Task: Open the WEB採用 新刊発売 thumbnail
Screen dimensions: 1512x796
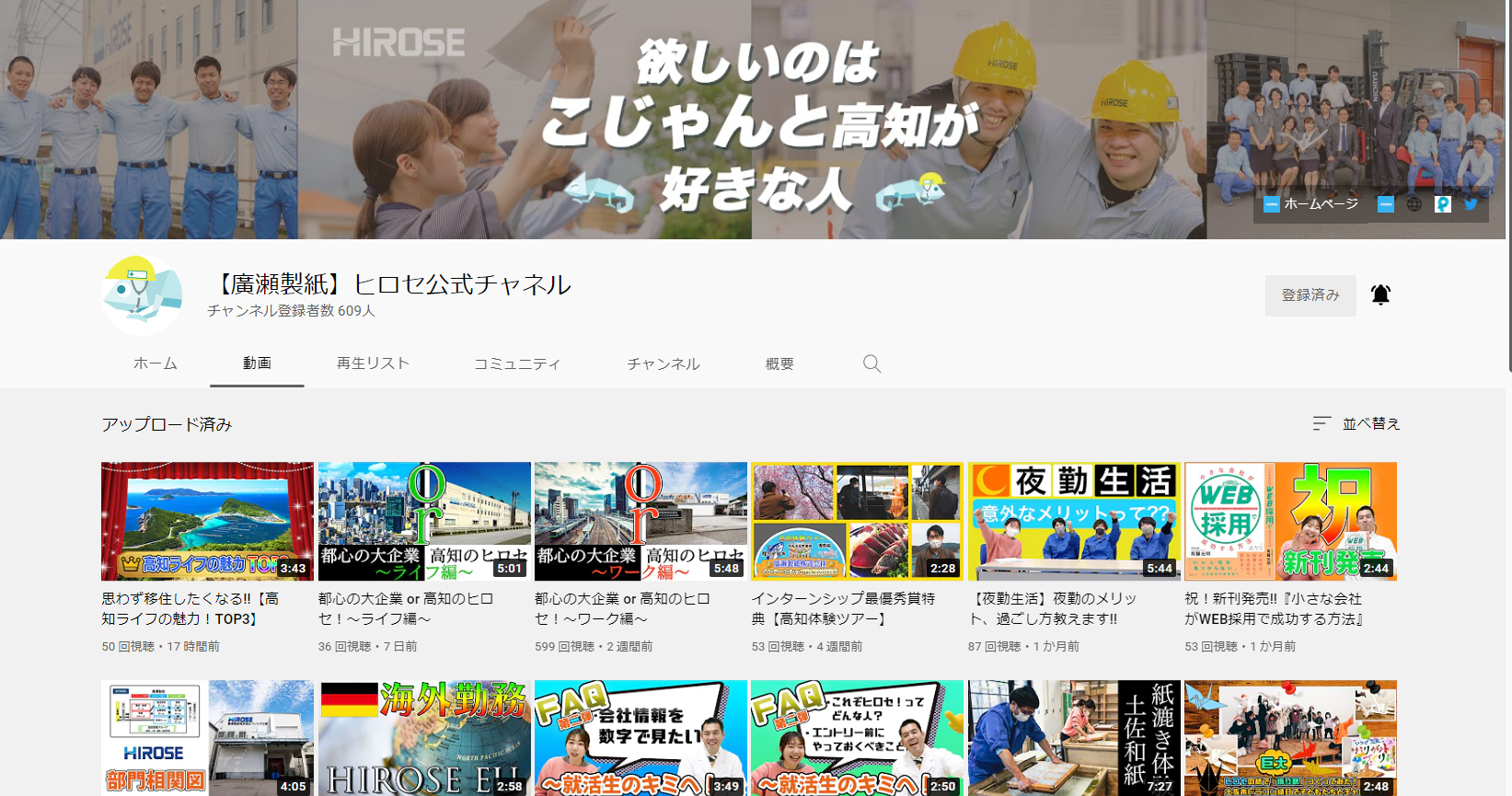Action: (x=1290, y=521)
